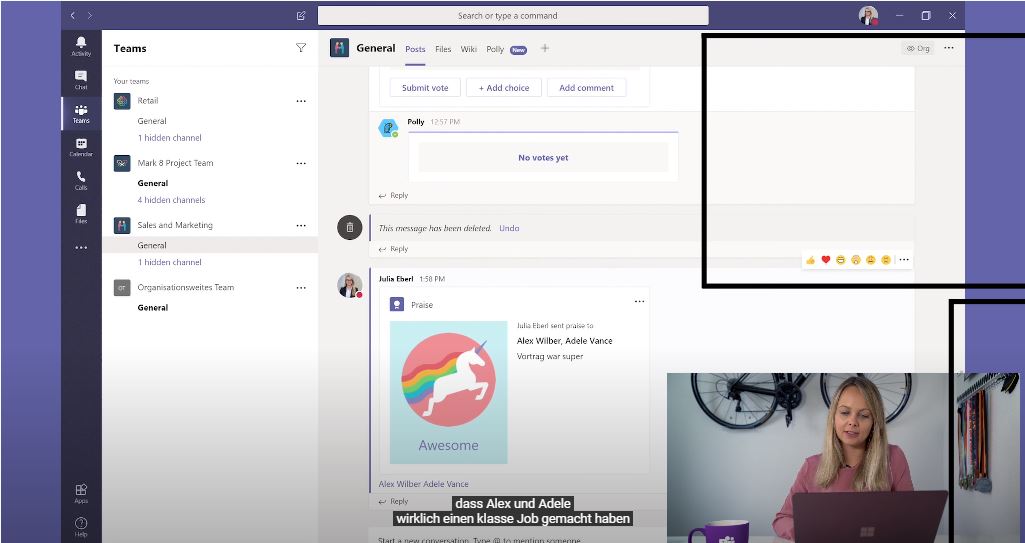Image resolution: width=1025 pixels, height=543 pixels.
Task: Reply to the Polly message
Action: click(394, 195)
